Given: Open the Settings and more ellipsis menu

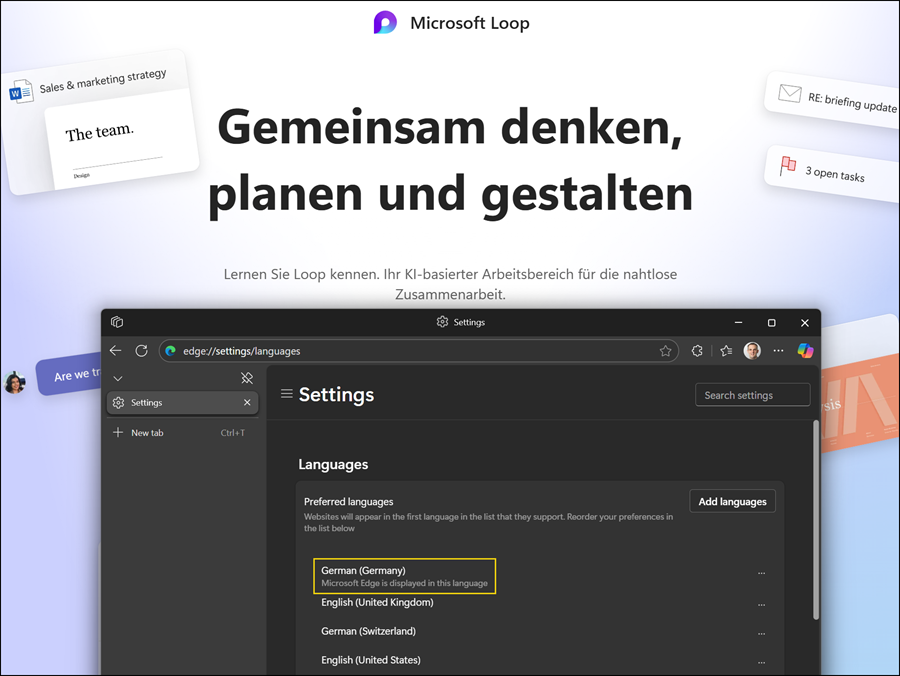Looking at the screenshot, I should point(778,351).
